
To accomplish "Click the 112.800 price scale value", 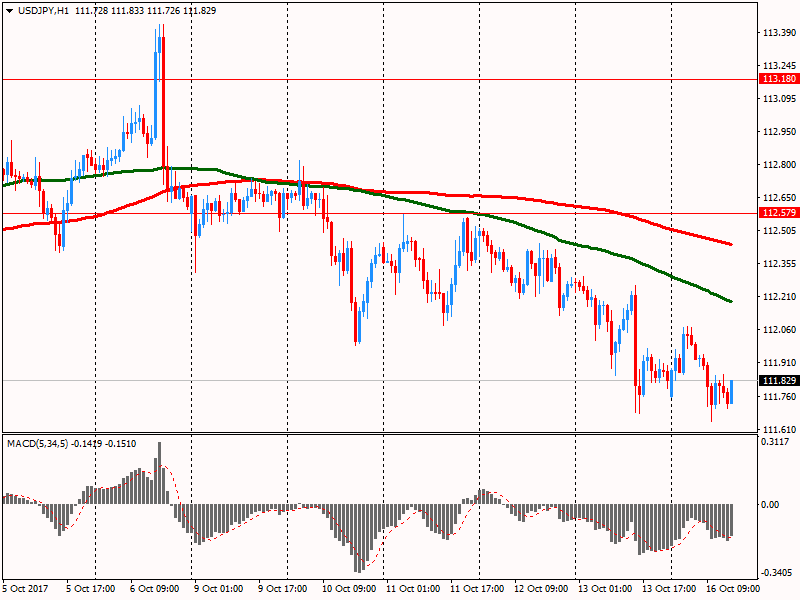I will pos(779,165).
